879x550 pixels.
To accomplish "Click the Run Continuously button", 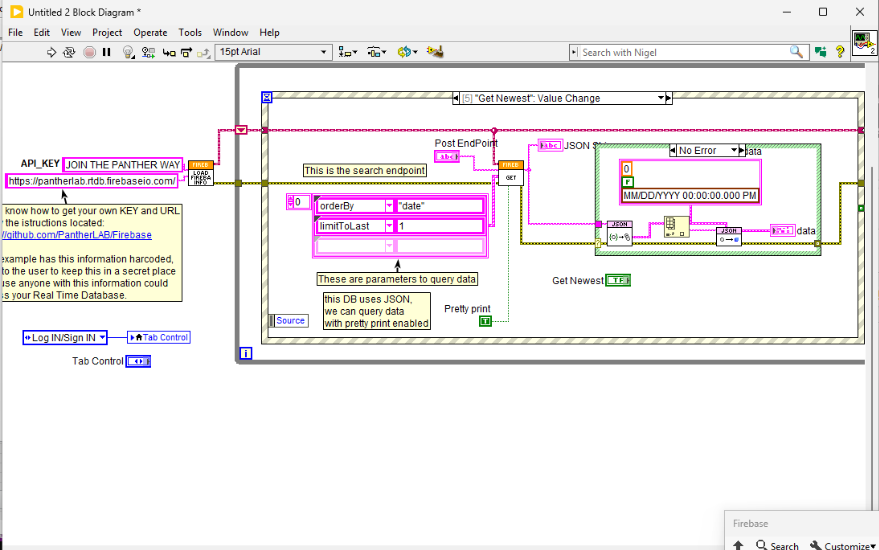I will point(70,52).
